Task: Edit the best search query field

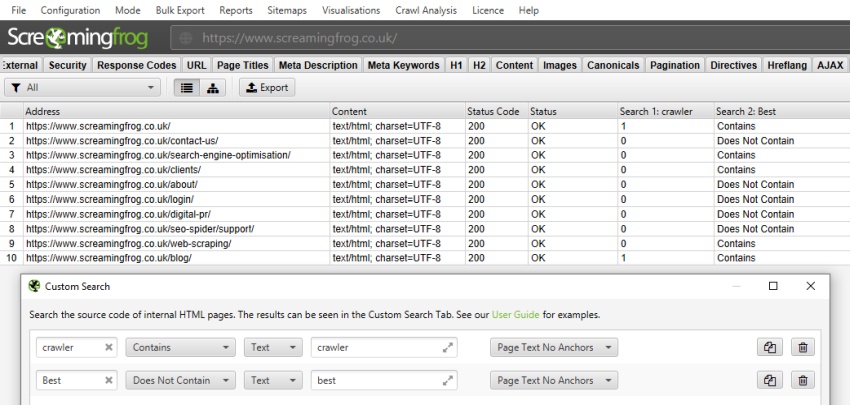Action: coord(384,381)
